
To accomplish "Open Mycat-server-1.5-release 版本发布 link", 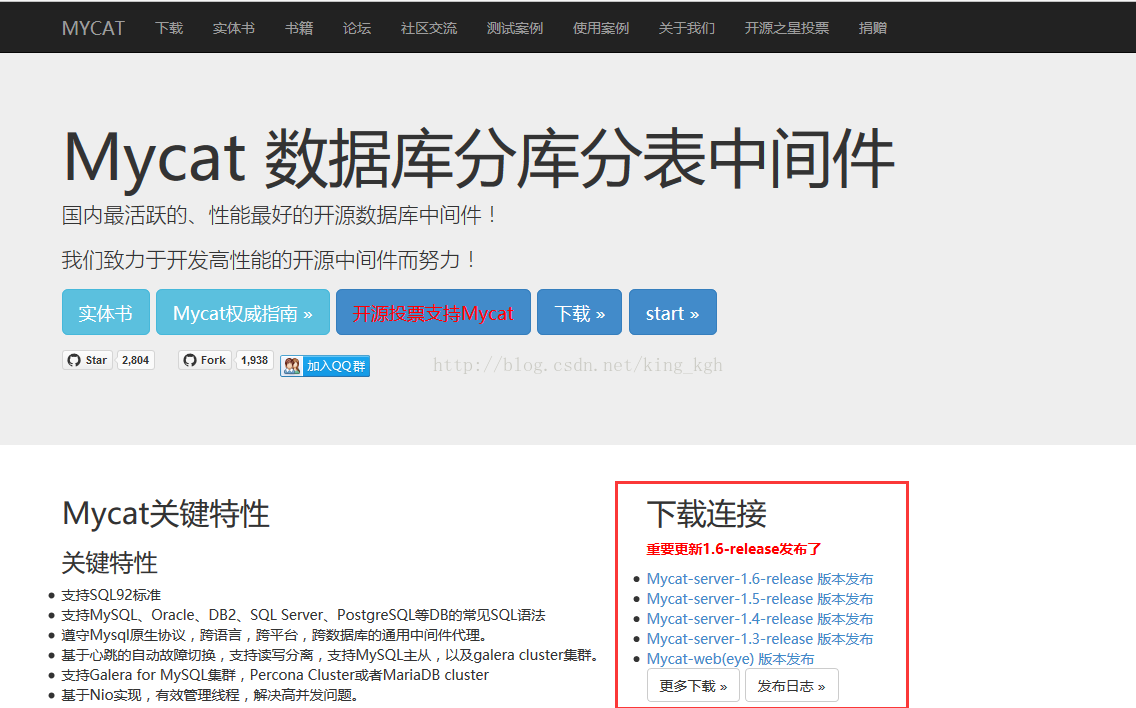I will pos(760,599).
